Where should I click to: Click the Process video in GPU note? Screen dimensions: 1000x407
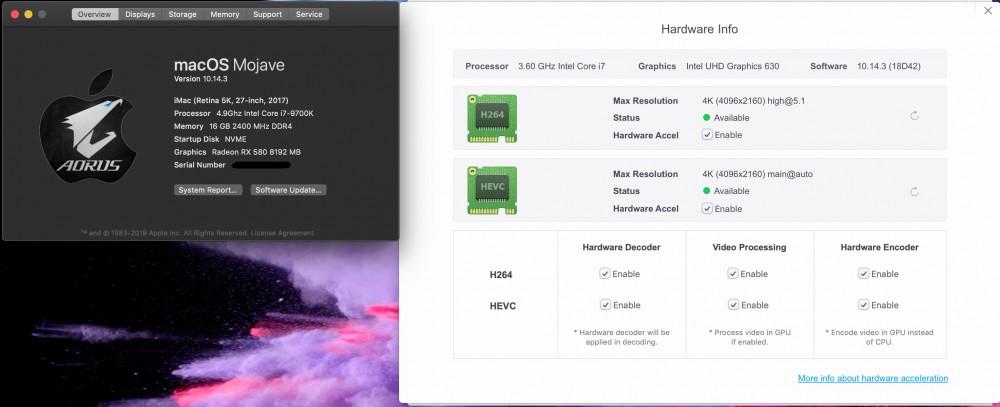pos(749,337)
